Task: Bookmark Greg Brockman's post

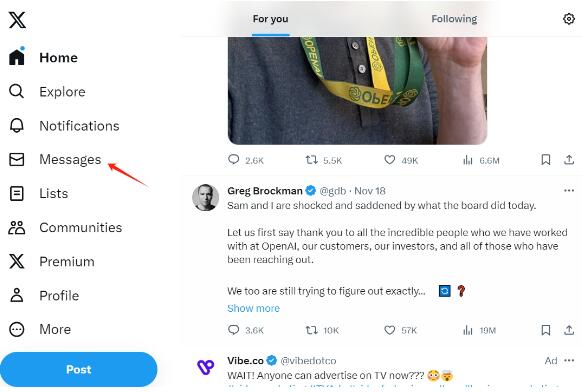Action: click(546, 330)
